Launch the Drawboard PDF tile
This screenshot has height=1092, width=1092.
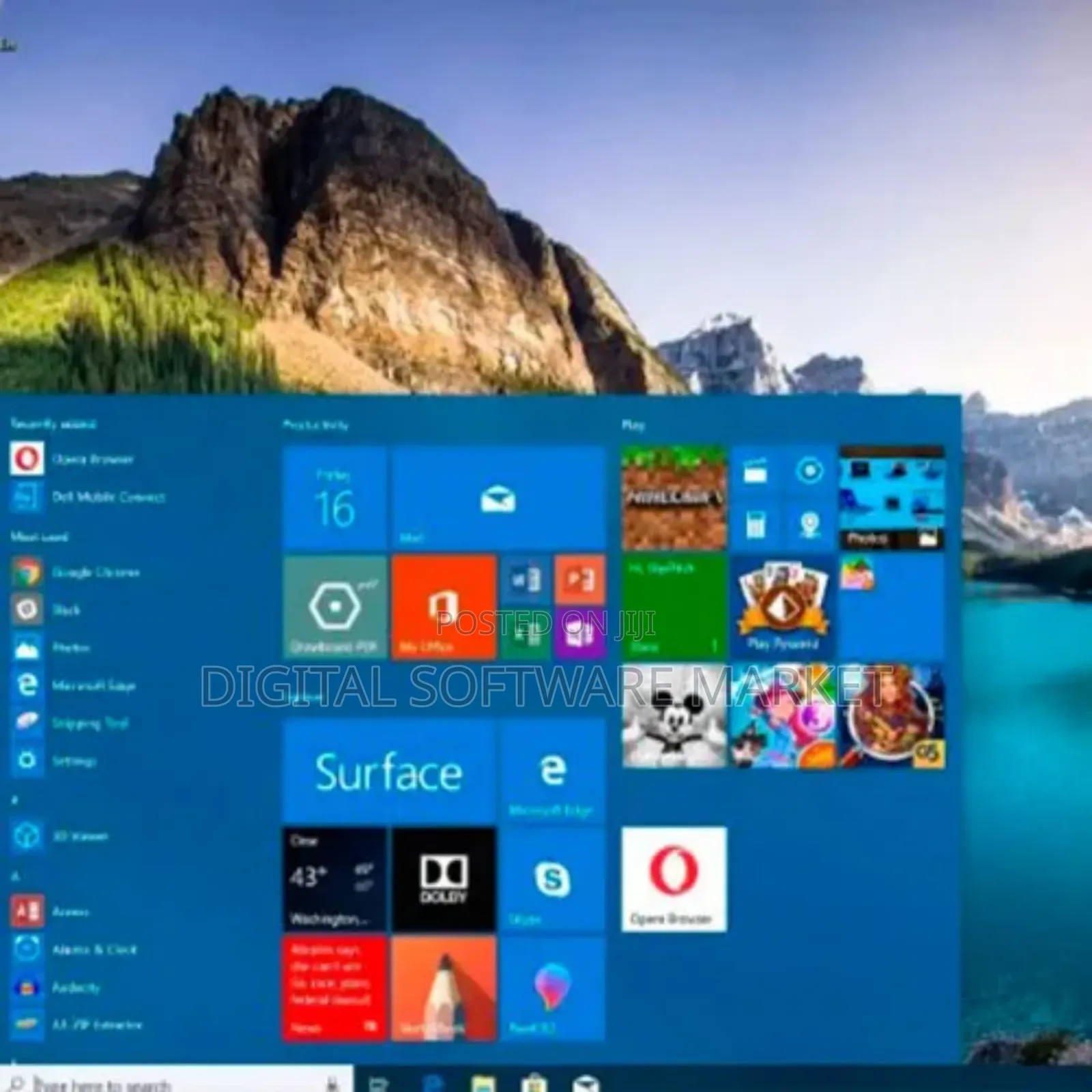point(334,607)
